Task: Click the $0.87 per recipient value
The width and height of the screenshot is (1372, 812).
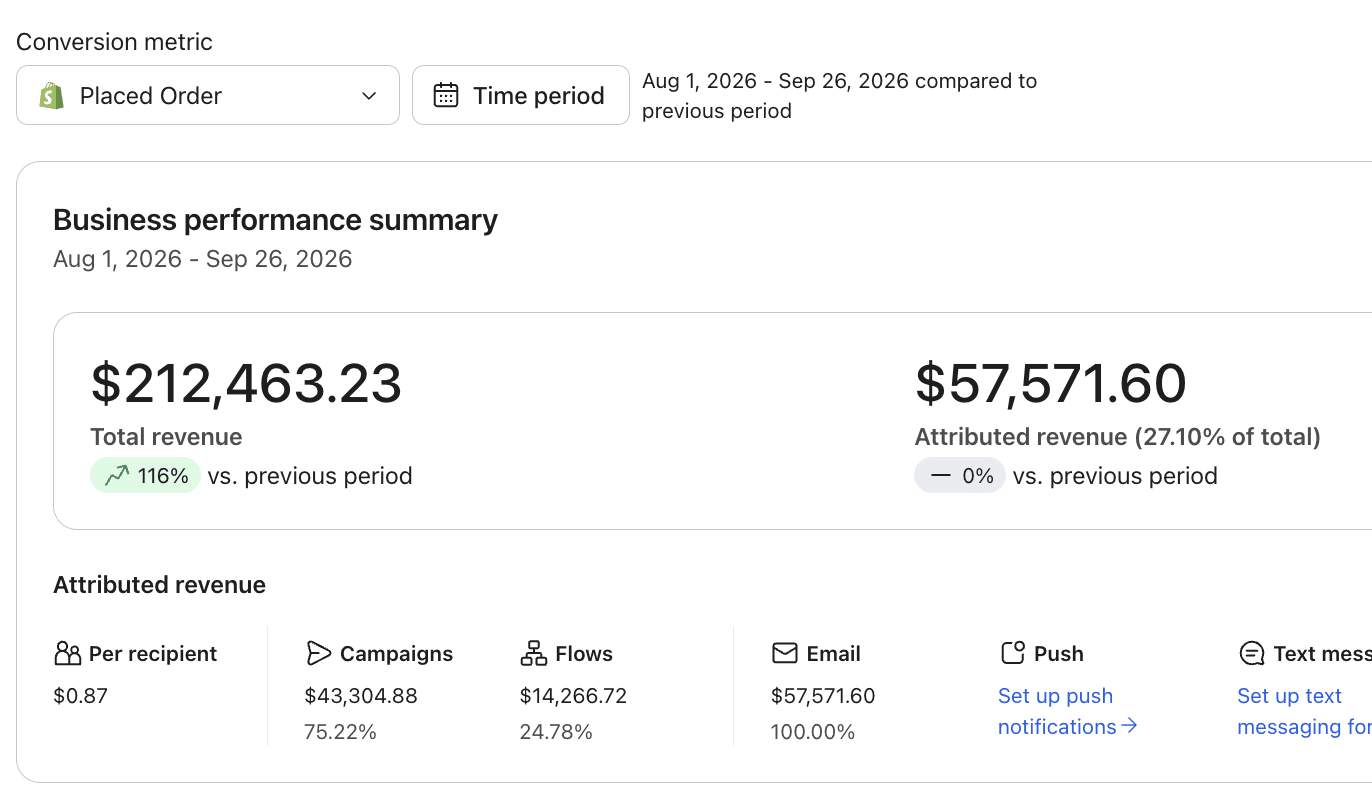Action: point(80,696)
